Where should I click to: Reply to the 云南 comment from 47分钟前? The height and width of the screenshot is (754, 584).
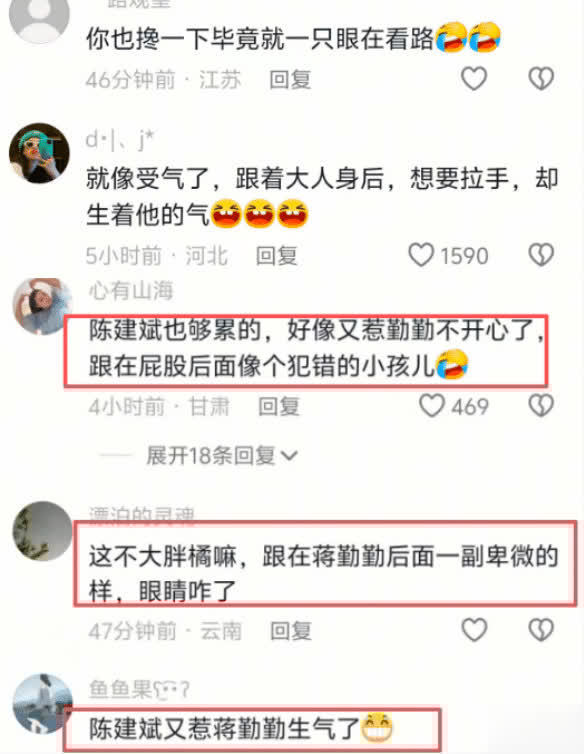(291, 630)
